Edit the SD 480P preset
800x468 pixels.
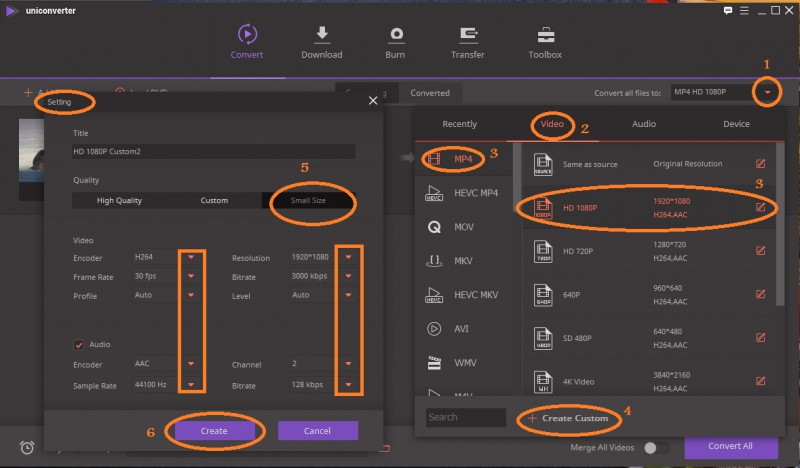click(760, 337)
